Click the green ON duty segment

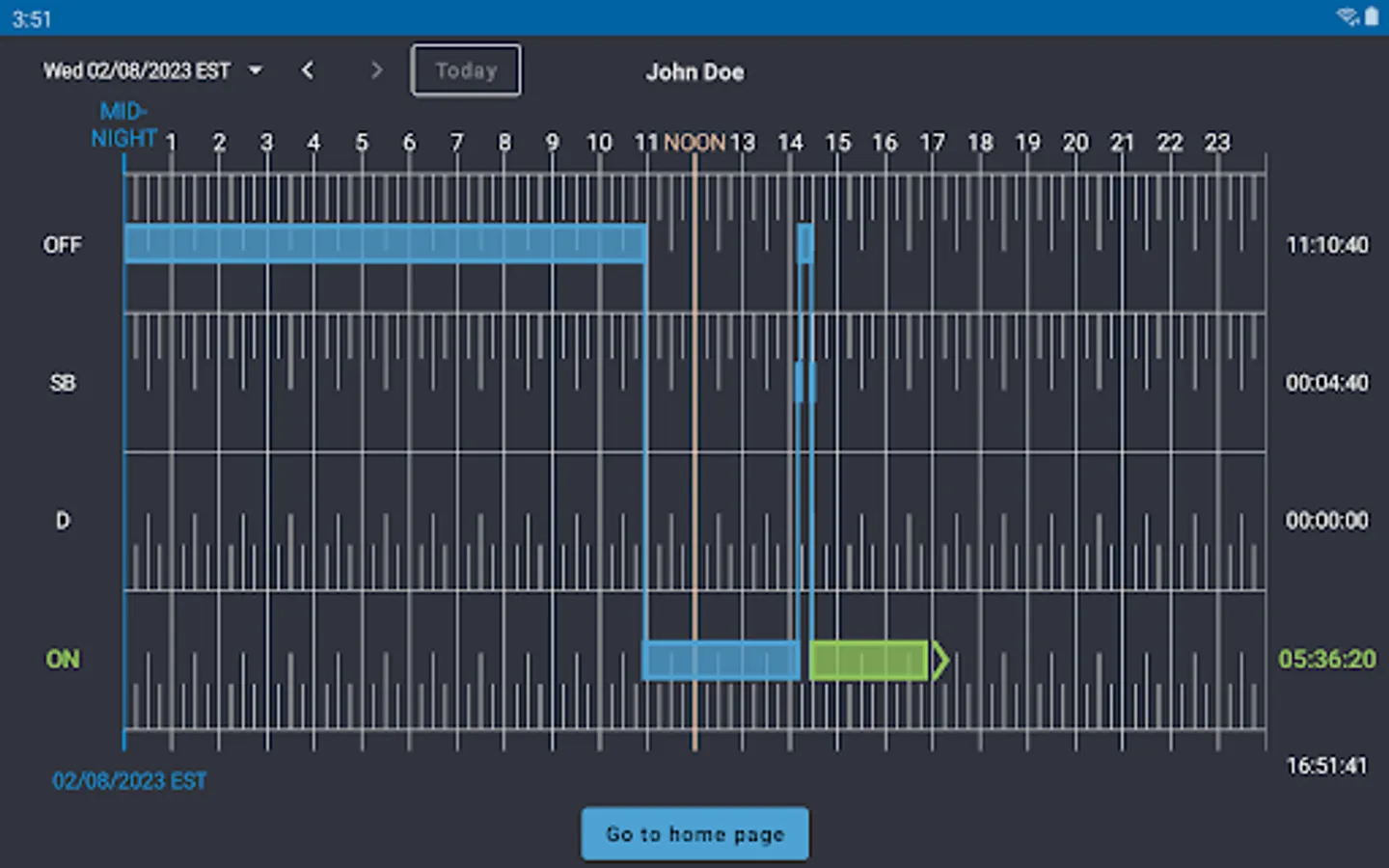[x=867, y=660]
